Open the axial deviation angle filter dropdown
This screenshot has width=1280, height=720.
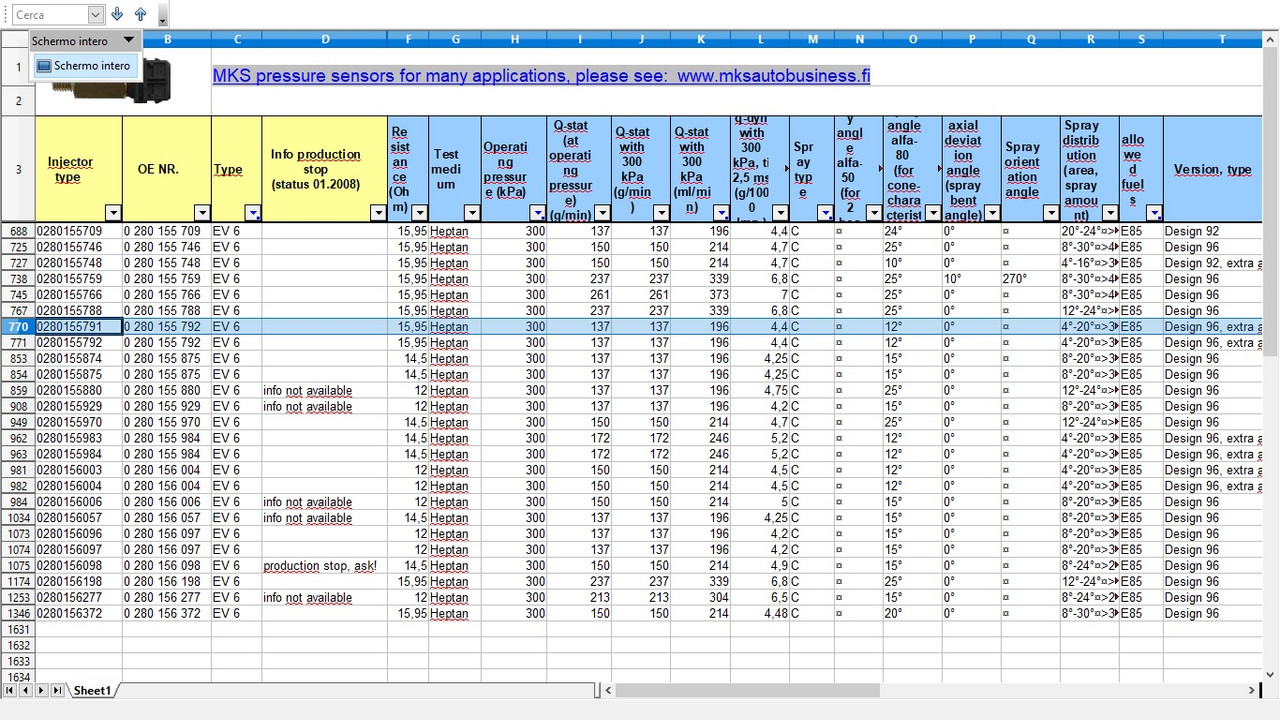992,213
